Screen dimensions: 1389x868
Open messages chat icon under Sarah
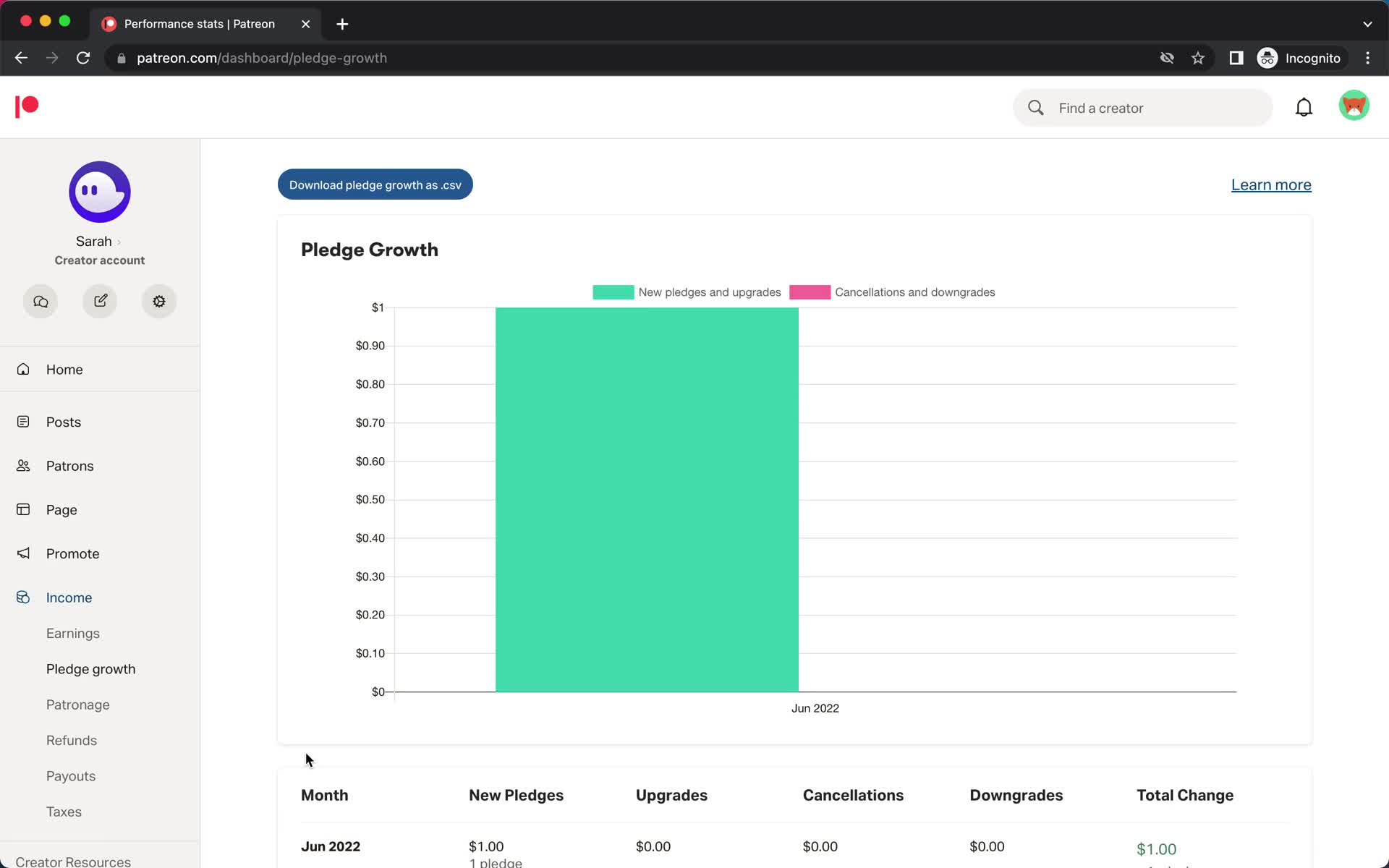pyautogui.click(x=41, y=301)
